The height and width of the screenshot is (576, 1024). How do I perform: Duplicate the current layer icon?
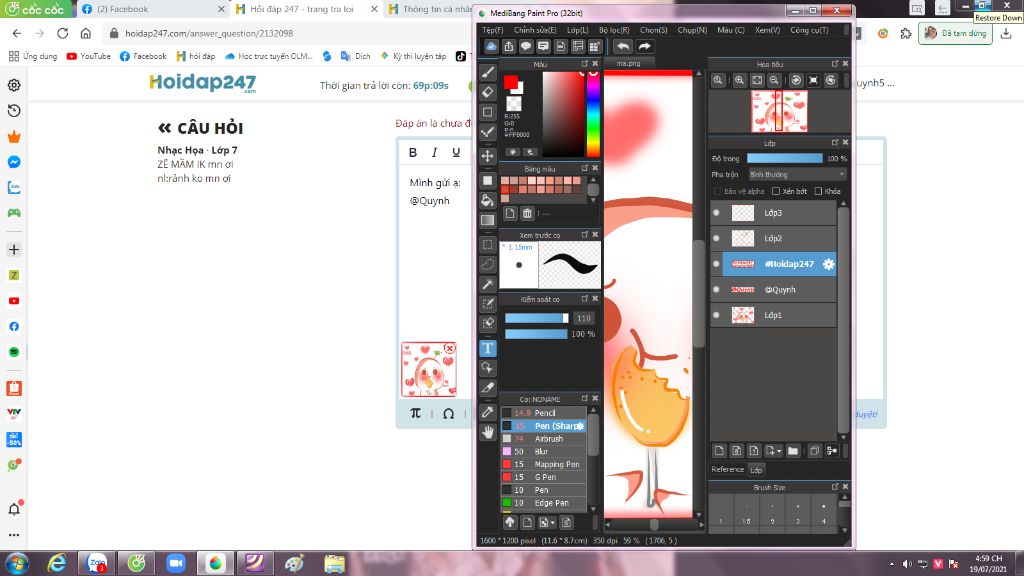[x=814, y=451]
